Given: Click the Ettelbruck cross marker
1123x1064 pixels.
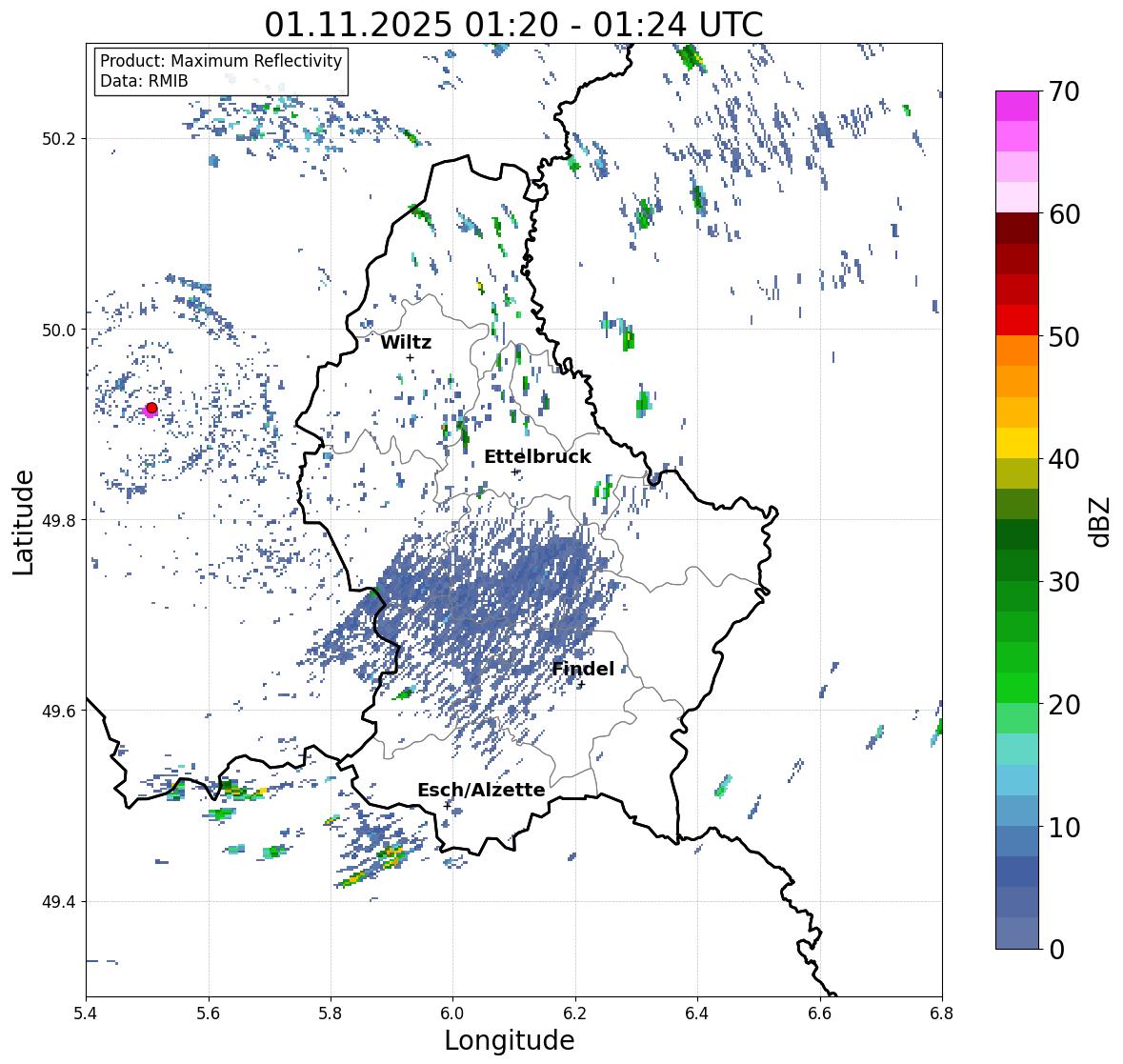Looking at the screenshot, I should 514,472.
